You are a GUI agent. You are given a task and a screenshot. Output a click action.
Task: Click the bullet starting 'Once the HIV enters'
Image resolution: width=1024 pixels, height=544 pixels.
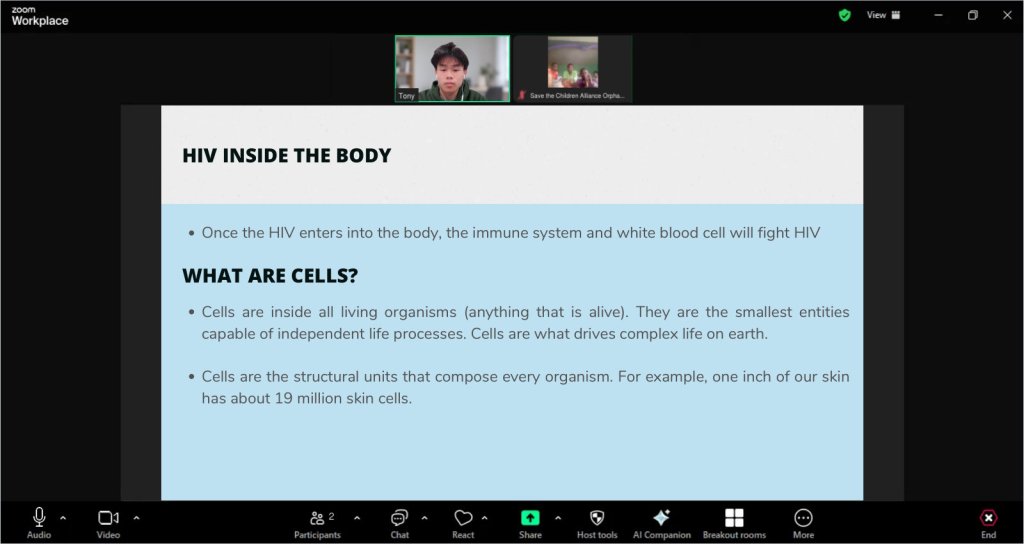pyautogui.click(x=511, y=233)
